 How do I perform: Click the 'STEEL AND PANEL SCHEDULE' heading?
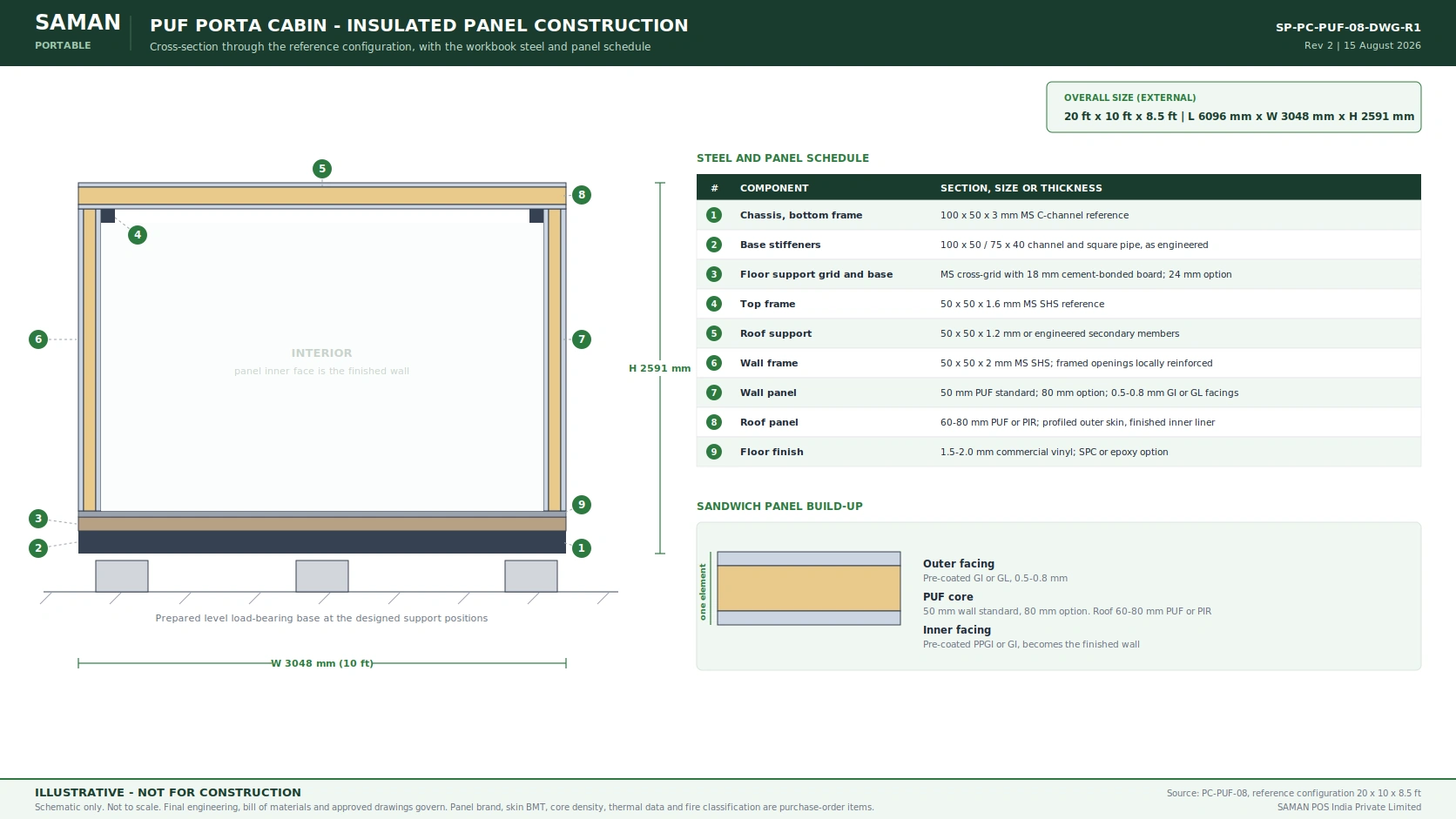click(x=783, y=158)
